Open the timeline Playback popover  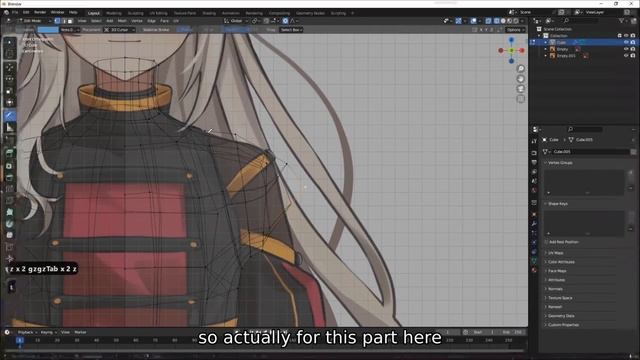[27, 332]
